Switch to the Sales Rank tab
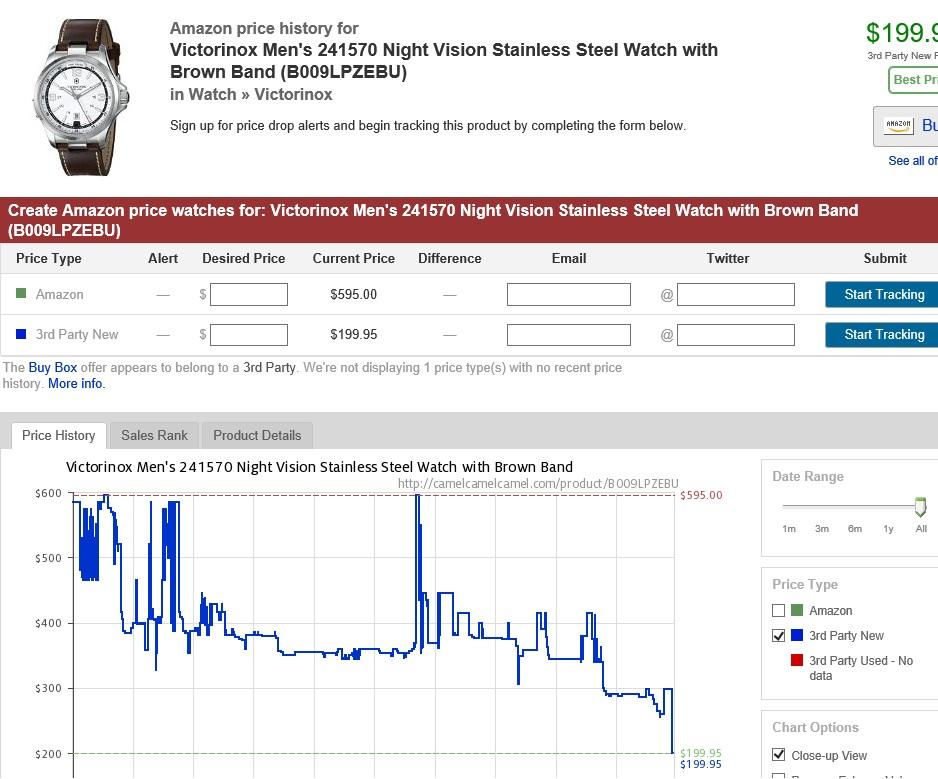The width and height of the screenshot is (938, 779). tap(154, 435)
